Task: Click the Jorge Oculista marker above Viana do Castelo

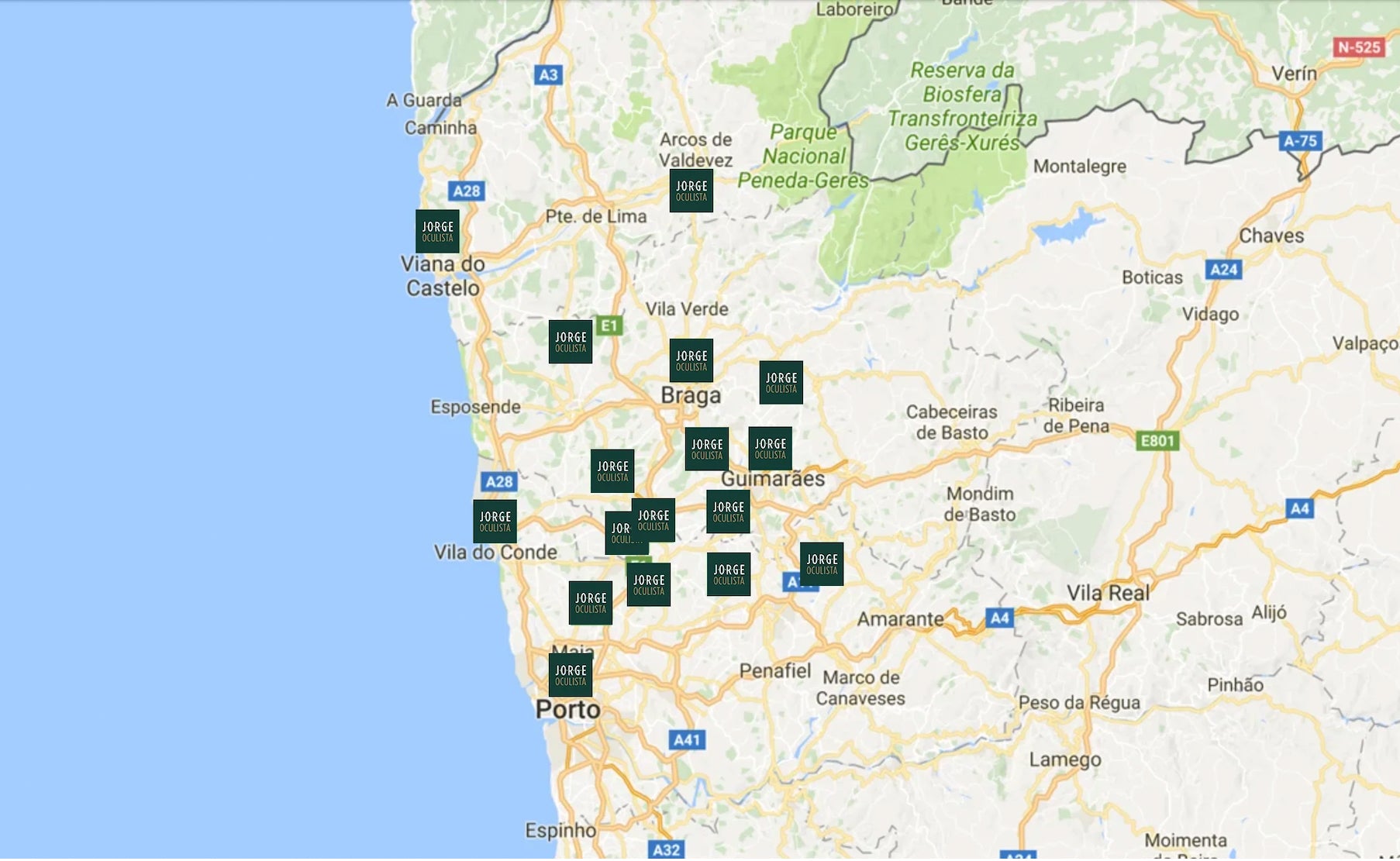Action: pyautogui.click(x=437, y=231)
